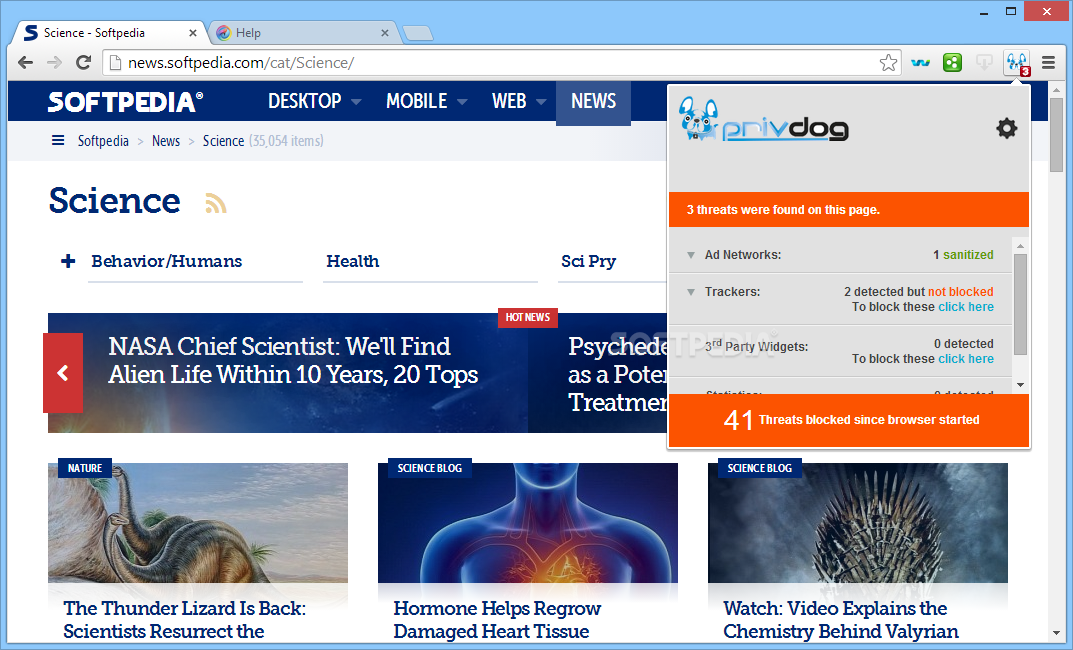Click PrivDog panel scroll up arrow
1073x650 pixels.
click(1020, 246)
